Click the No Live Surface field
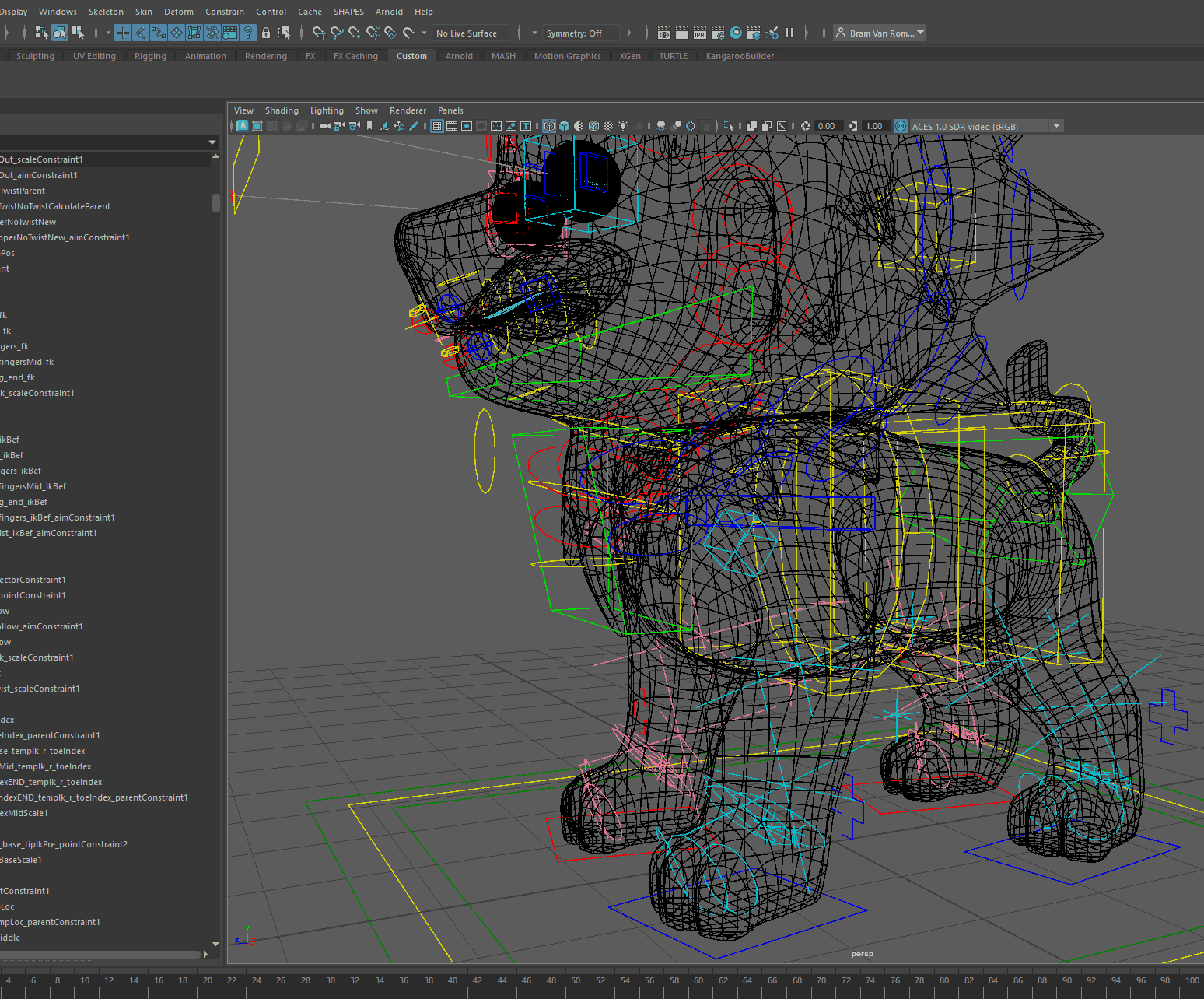 click(x=470, y=33)
